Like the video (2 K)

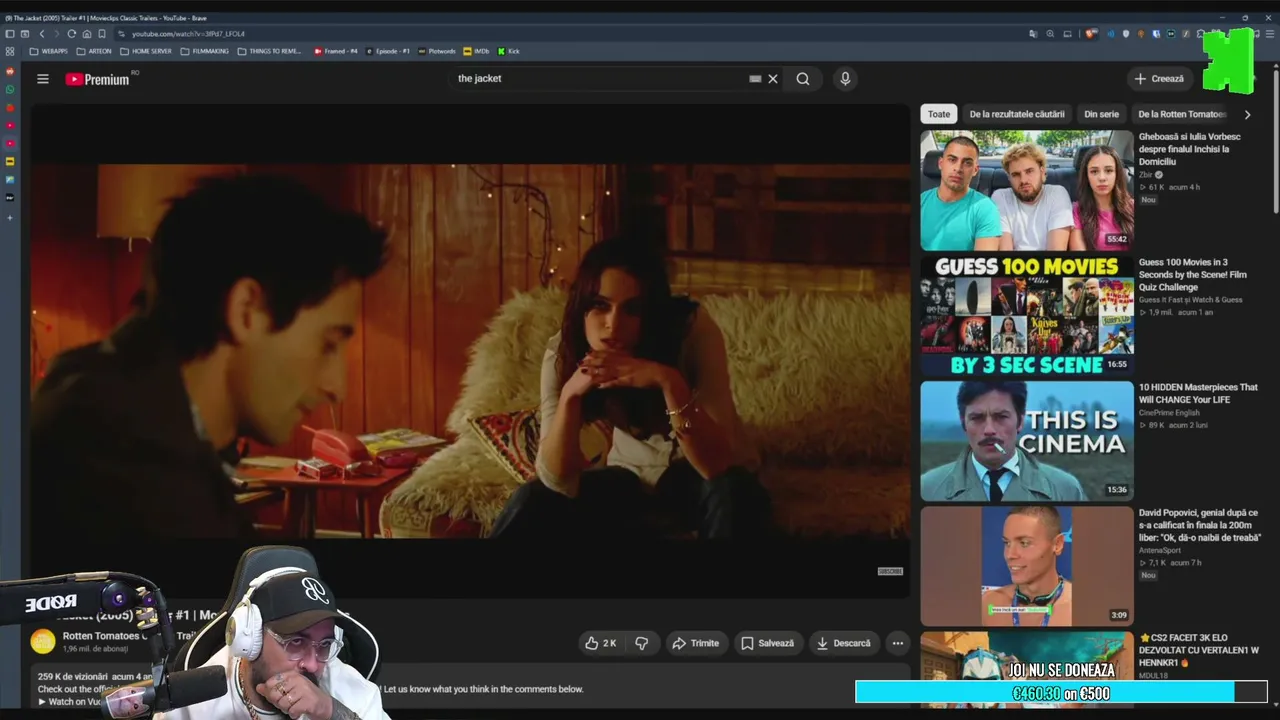[x=601, y=643]
